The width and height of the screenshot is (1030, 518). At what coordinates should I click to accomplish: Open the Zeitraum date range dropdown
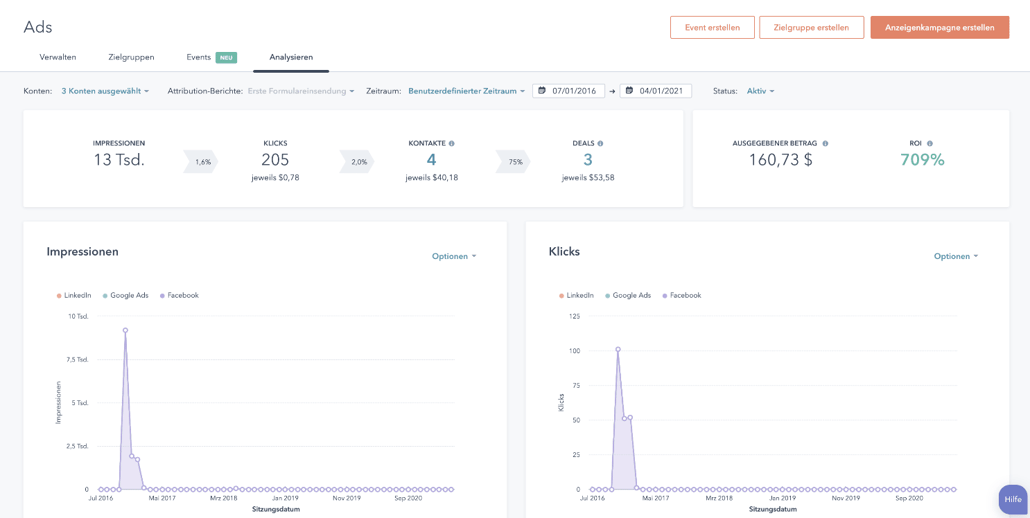point(466,91)
